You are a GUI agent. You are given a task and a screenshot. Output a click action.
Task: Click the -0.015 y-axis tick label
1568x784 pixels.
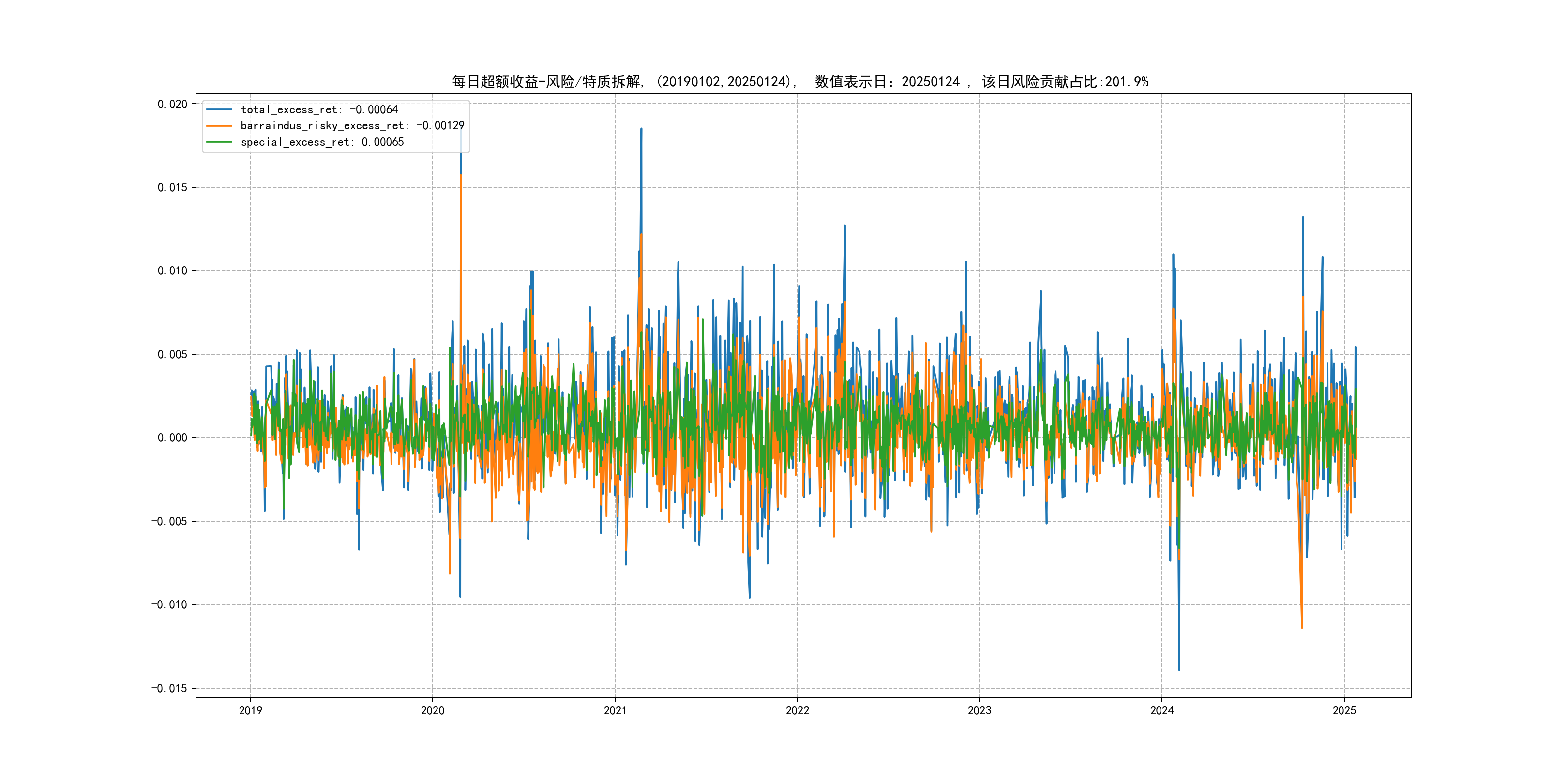pos(169,689)
